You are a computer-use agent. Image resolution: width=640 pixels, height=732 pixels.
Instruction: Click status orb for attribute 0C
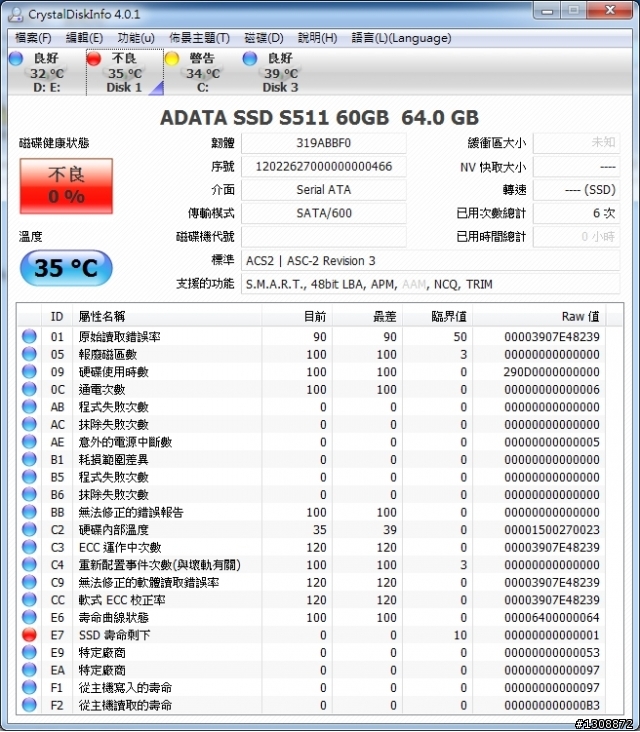[x=29, y=389]
